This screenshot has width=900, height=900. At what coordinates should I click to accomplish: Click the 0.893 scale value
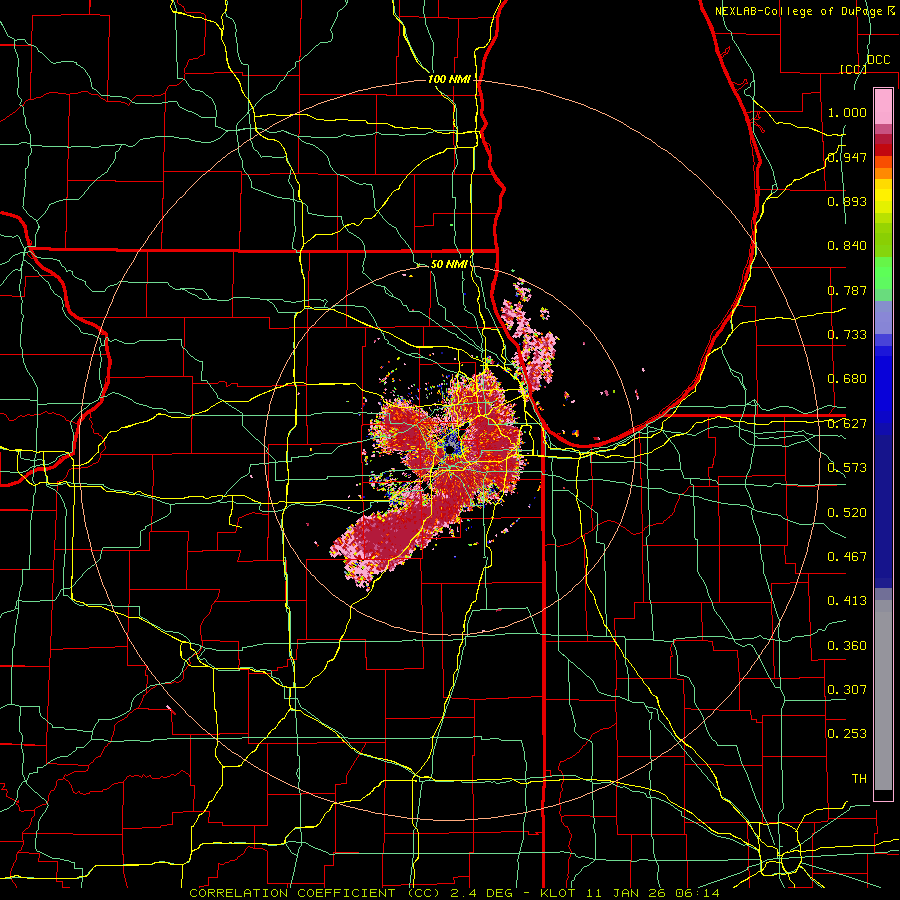point(847,201)
